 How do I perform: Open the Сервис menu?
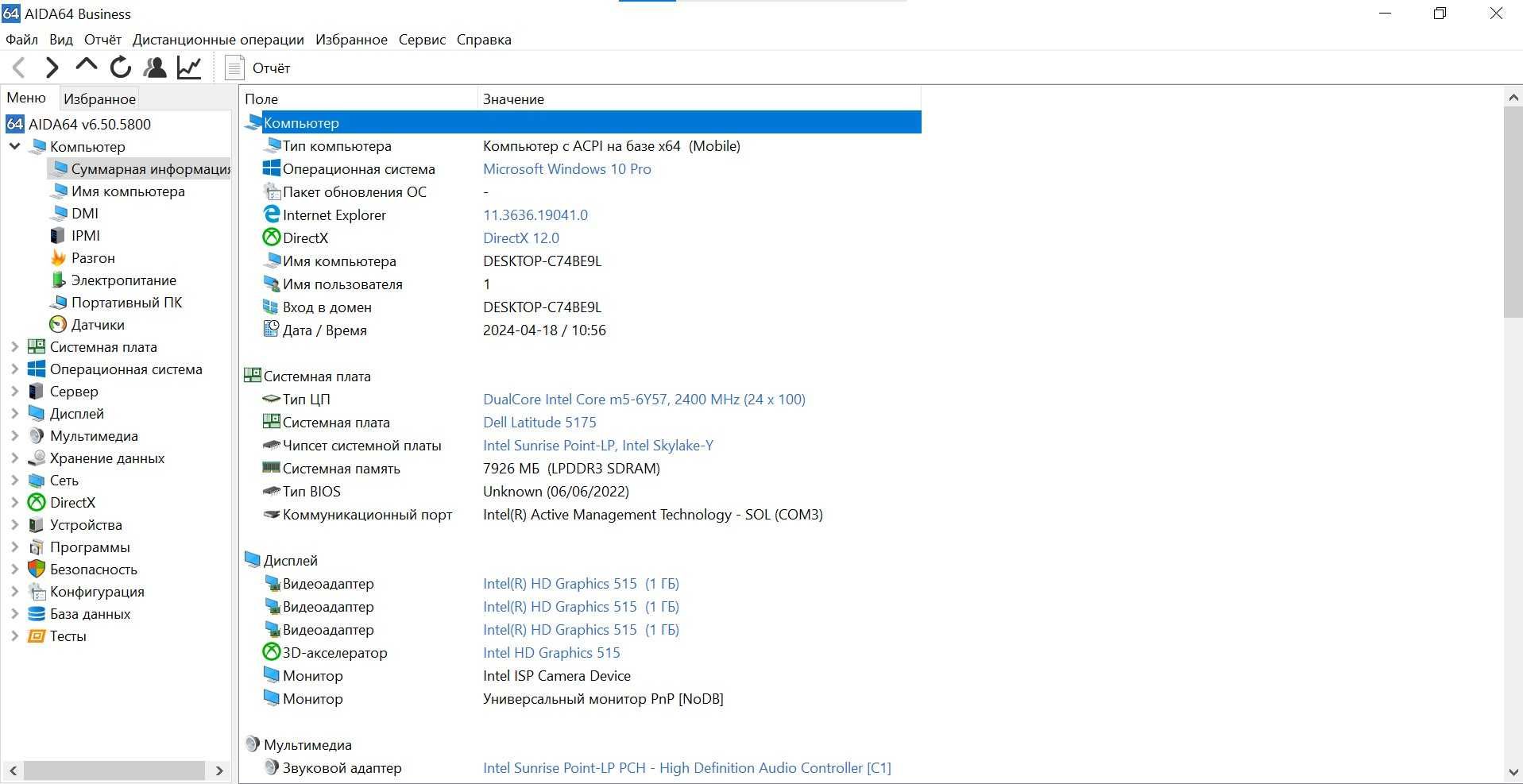pos(422,40)
